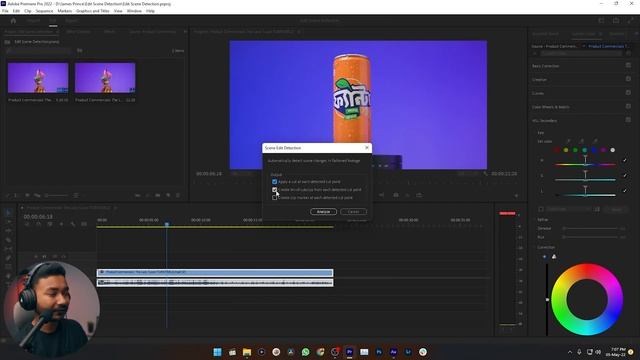Open Program Monitor button editor plus icon
Screen dimensions: 640x360
516,196
